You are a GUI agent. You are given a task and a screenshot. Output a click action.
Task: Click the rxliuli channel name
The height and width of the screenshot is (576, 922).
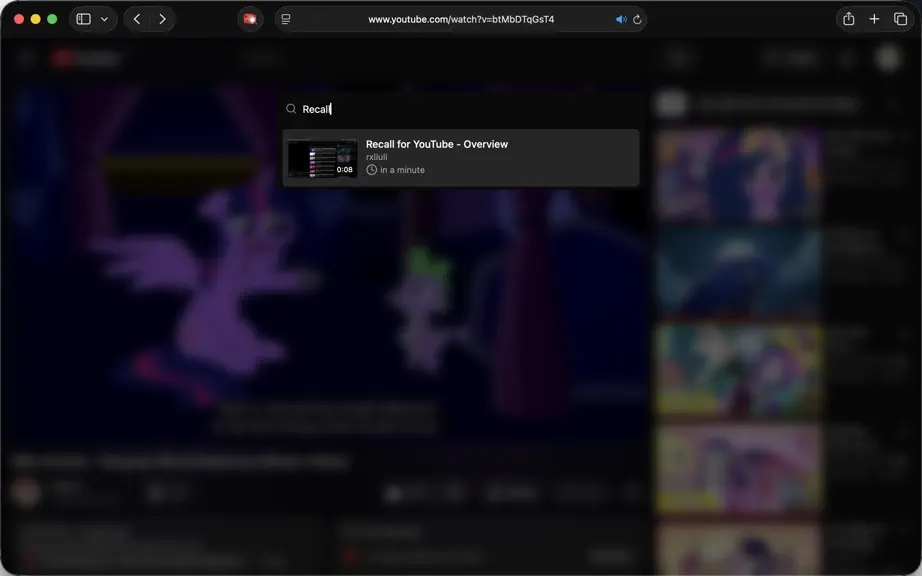click(x=376, y=157)
